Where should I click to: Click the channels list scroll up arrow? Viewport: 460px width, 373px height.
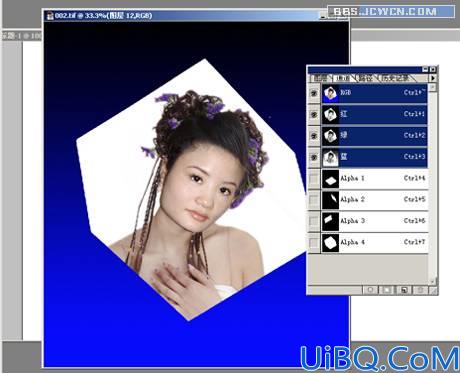tap(432, 87)
